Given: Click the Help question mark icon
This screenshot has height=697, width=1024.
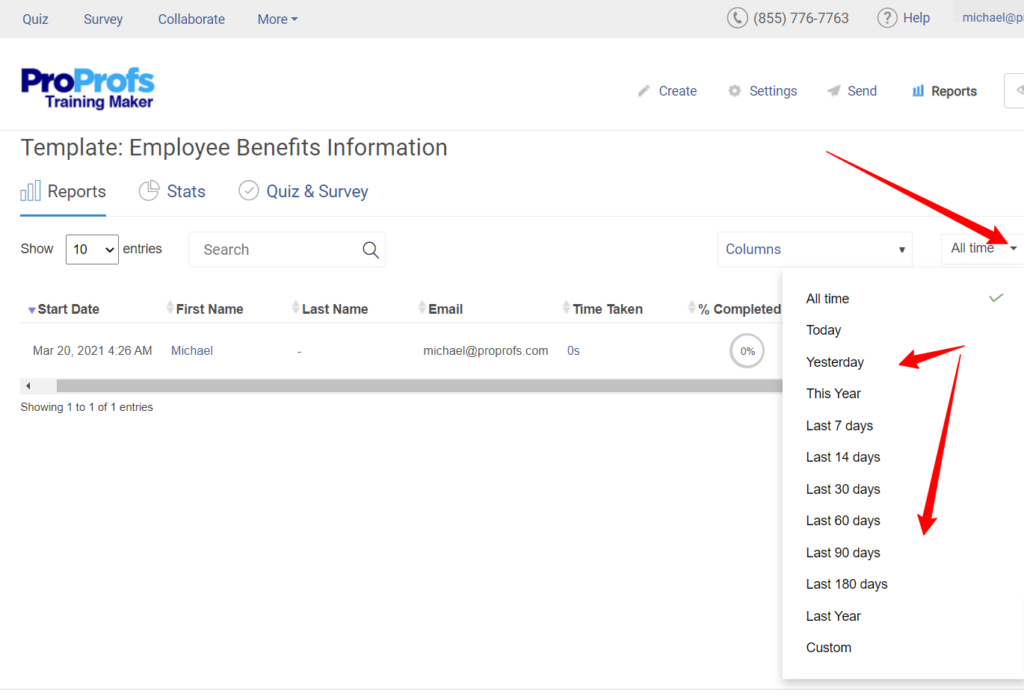Looking at the screenshot, I should (886, 18).
